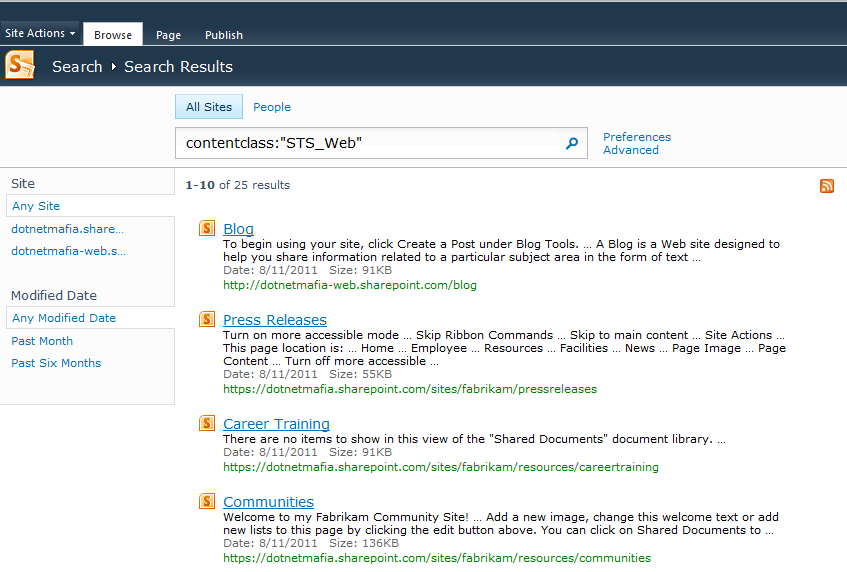Open the Career Training result title
Image resolution: width=847 pixels, height=572 pixels.
point(277,424)
